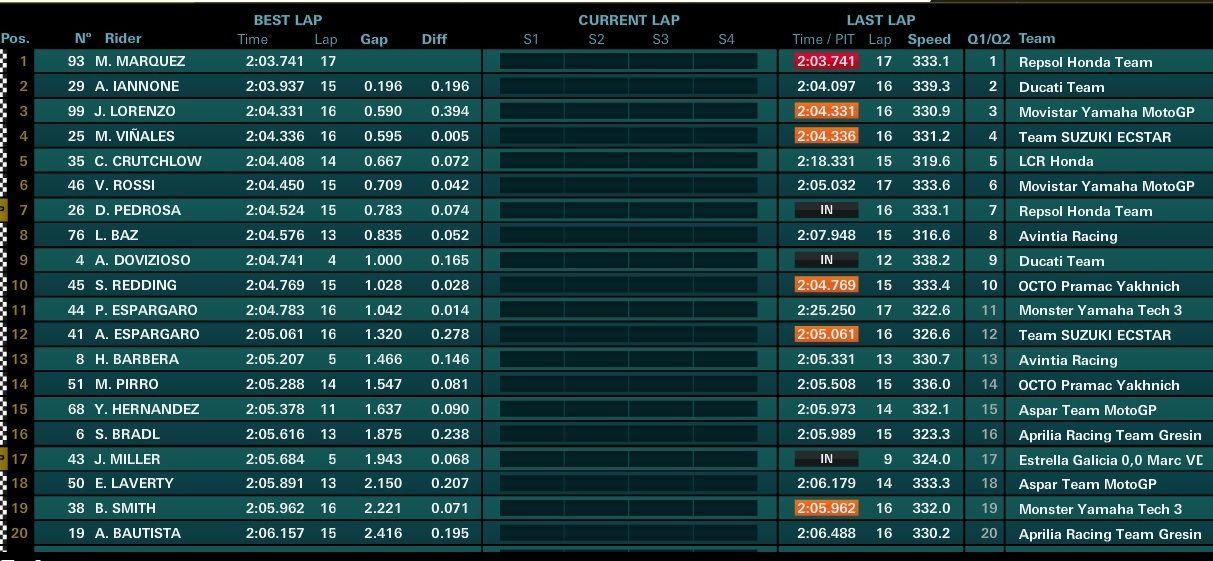1213x561 pixels.
Task: Select the CURRENT LAP column group header
Action: pos(629,20)
